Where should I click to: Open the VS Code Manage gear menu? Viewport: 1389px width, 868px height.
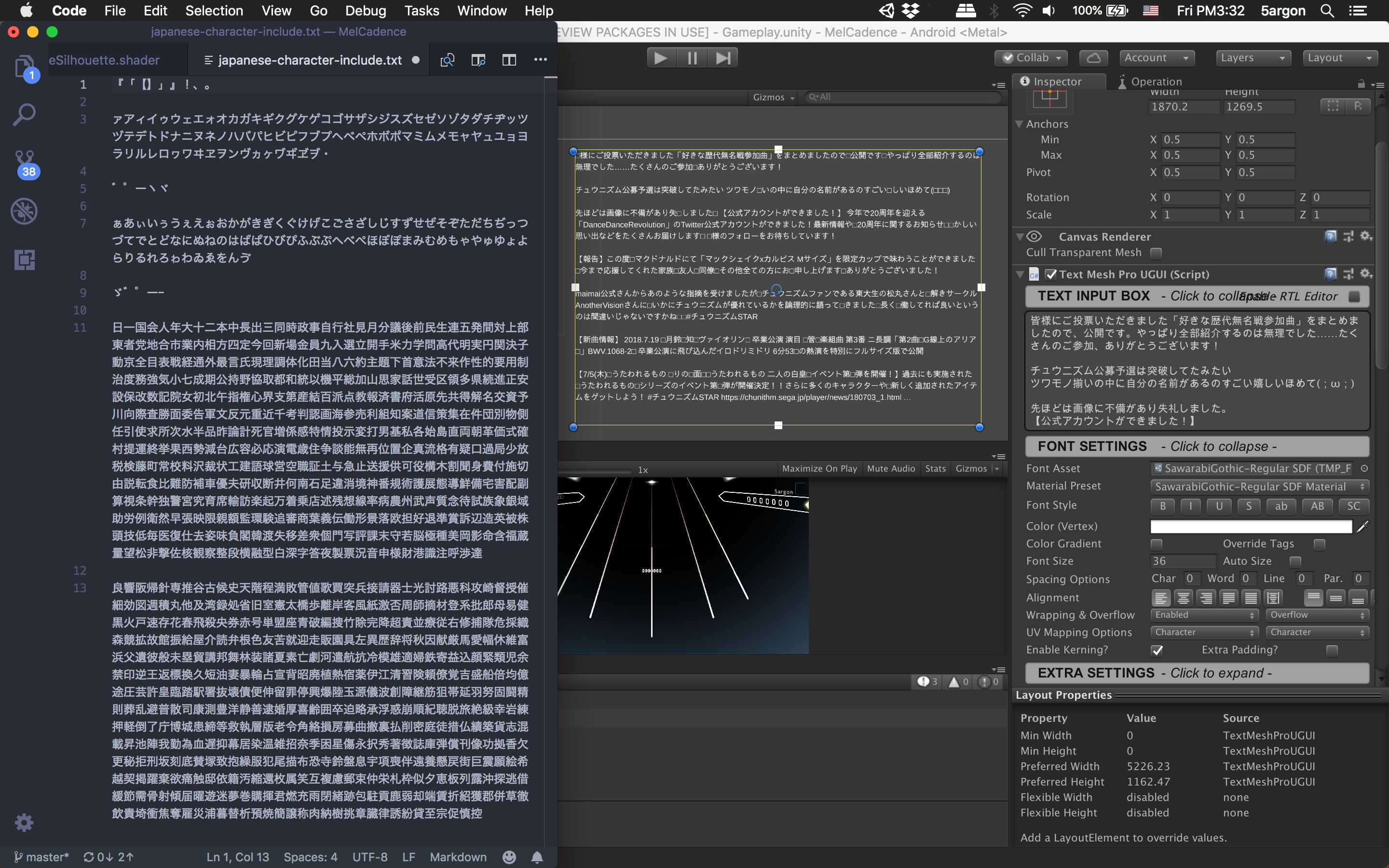coord(24,822)
